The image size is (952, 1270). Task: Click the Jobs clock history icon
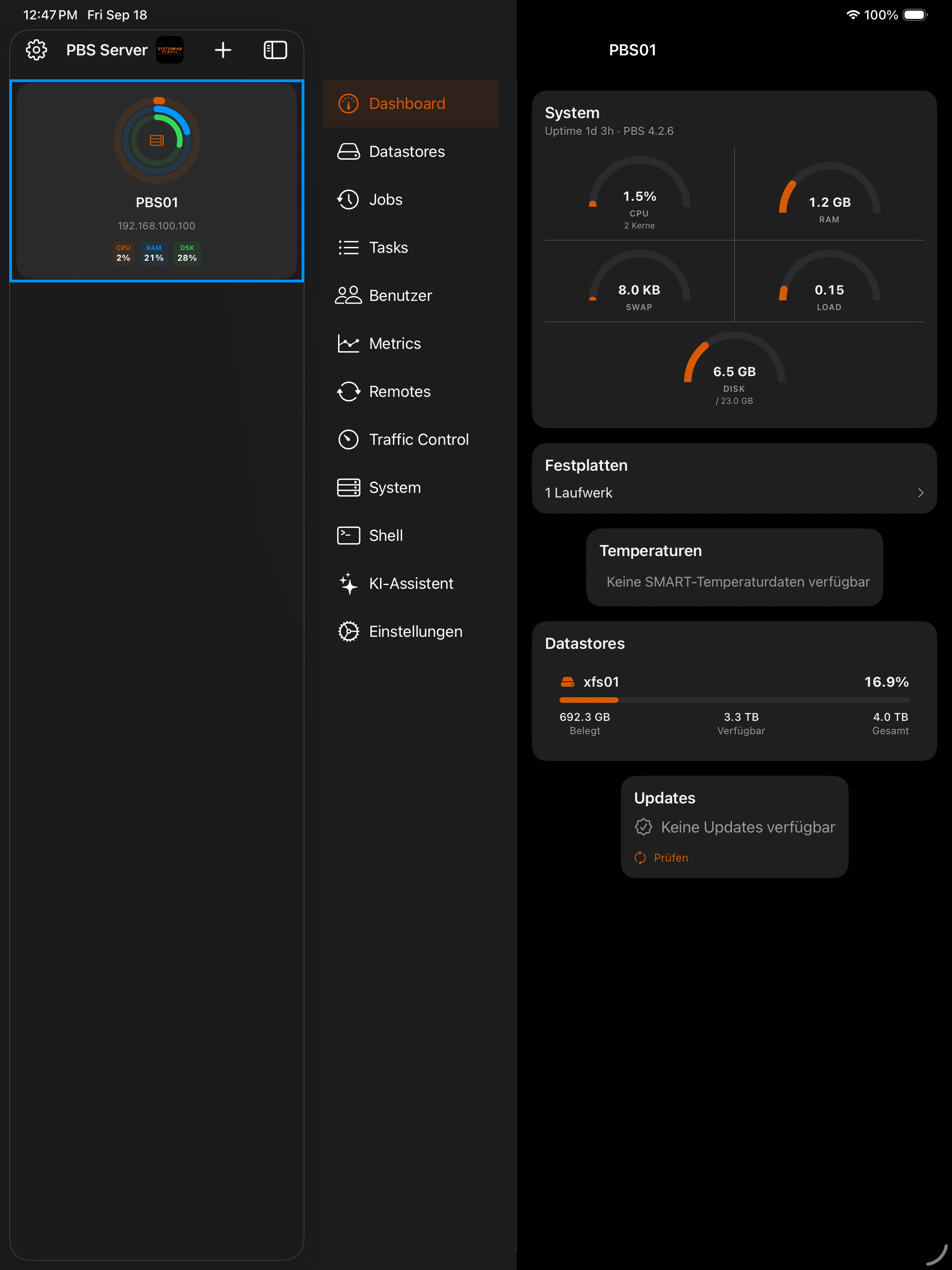[x=348, y=199]
